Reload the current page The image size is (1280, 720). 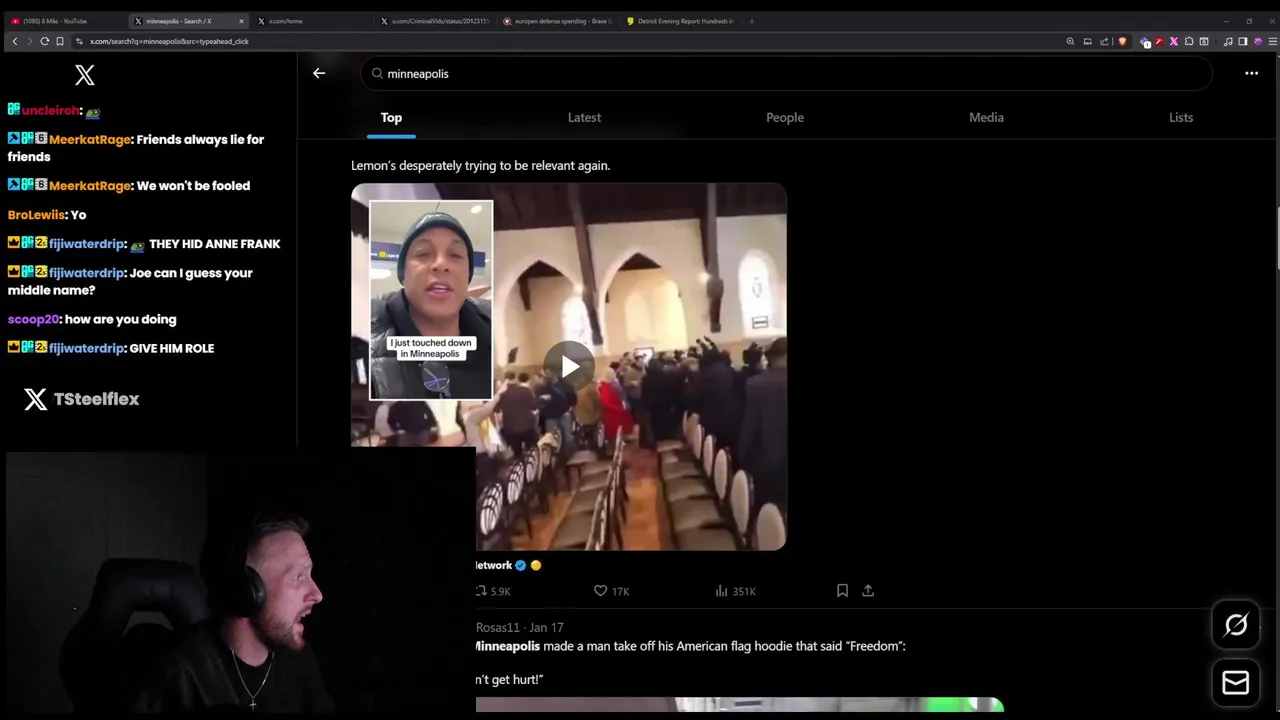[x=44, y=41]
